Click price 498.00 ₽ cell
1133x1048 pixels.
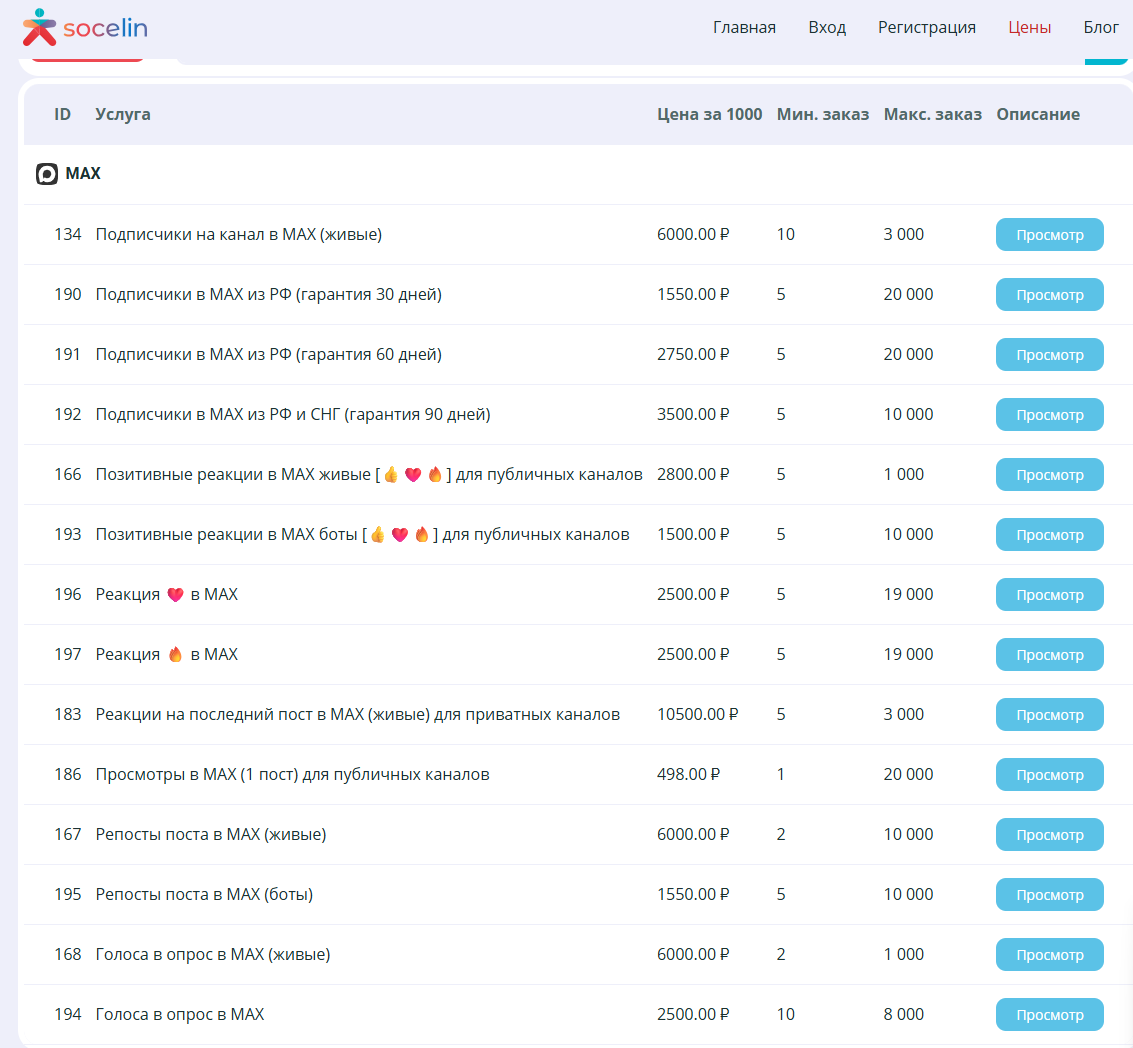pos(688,774)
